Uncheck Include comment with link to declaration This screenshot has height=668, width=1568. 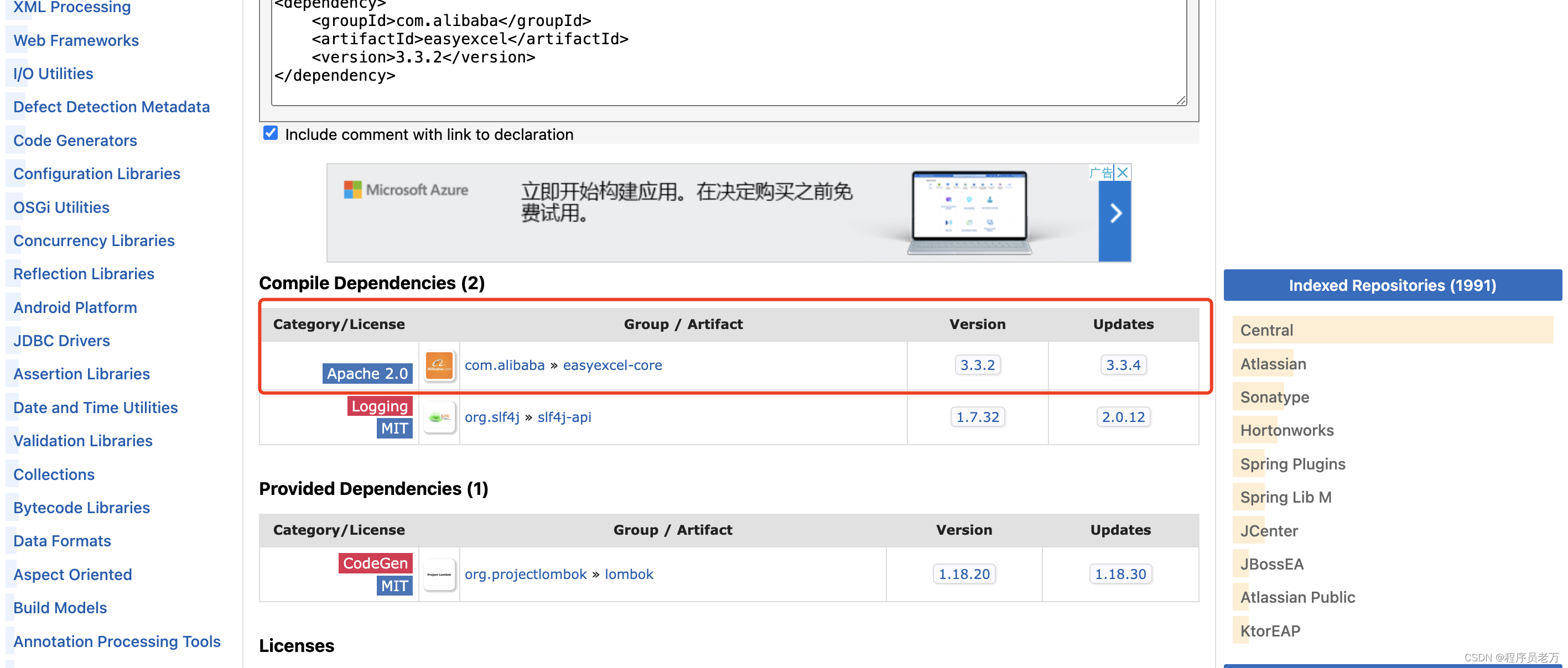(x=269, y=133)
